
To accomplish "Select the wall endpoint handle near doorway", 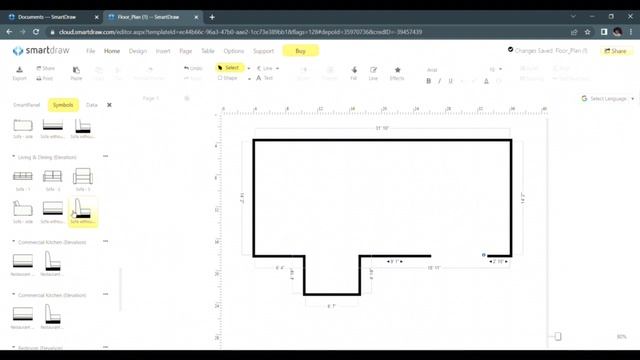I will (x=484, y=255).
